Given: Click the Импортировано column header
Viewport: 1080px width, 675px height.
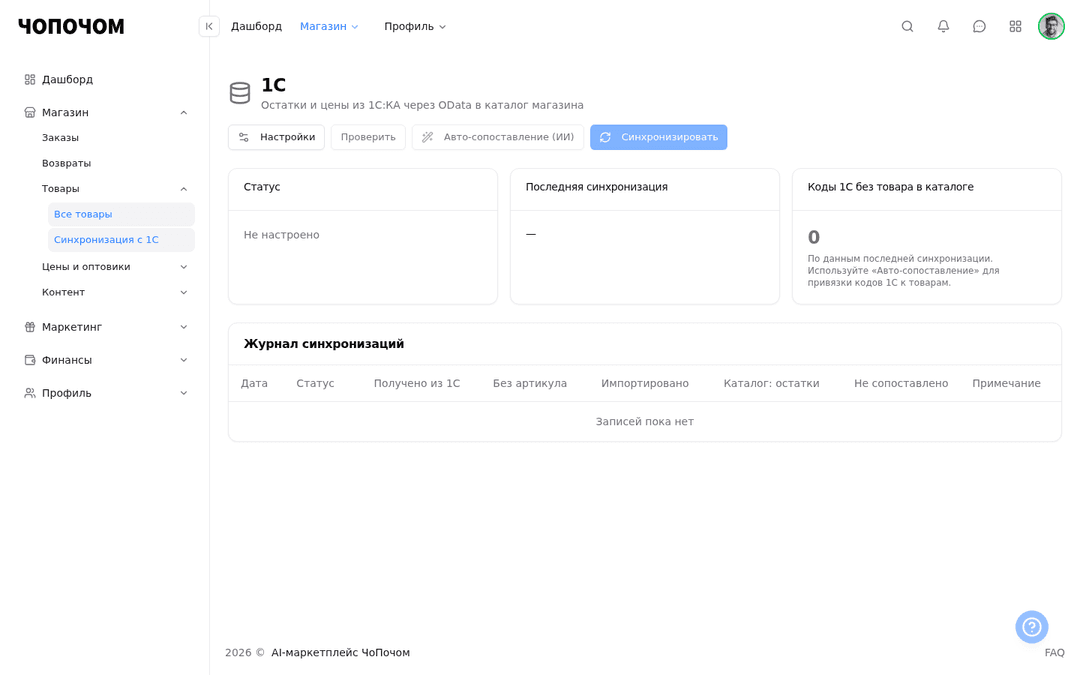Looking at the screenshot, I should point(645,384).
